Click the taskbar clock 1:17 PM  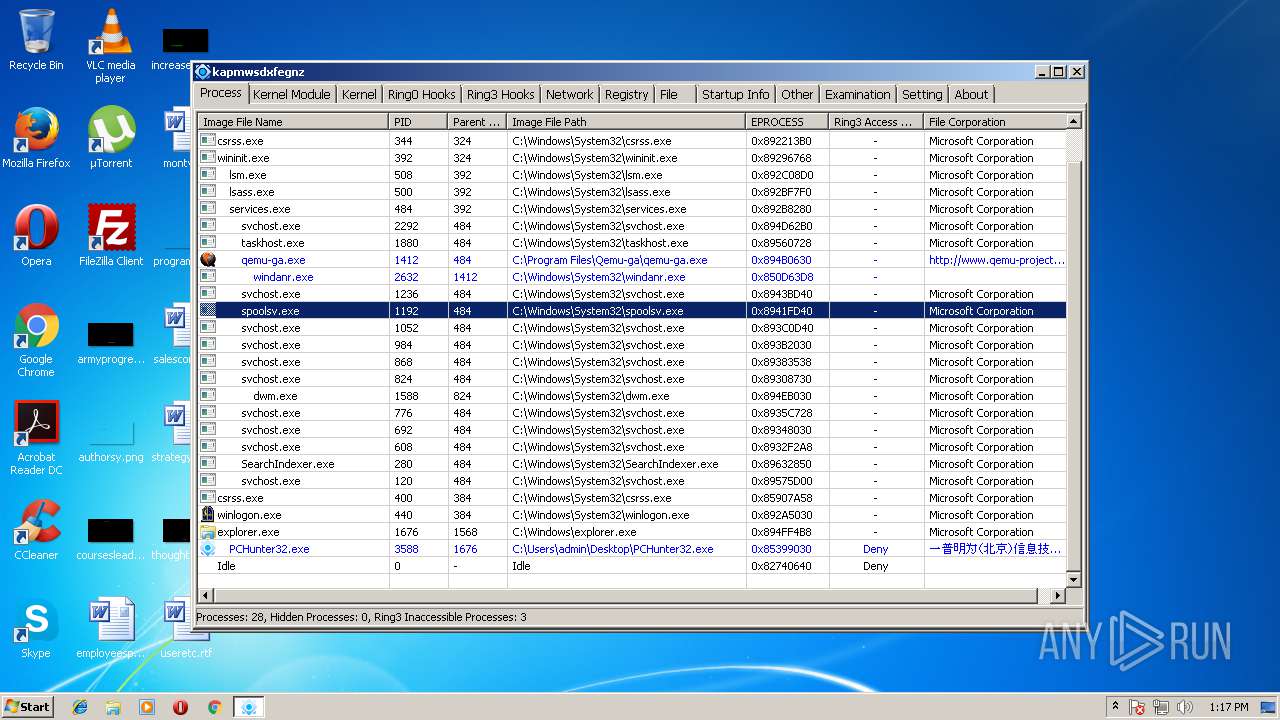(1228, 707)
